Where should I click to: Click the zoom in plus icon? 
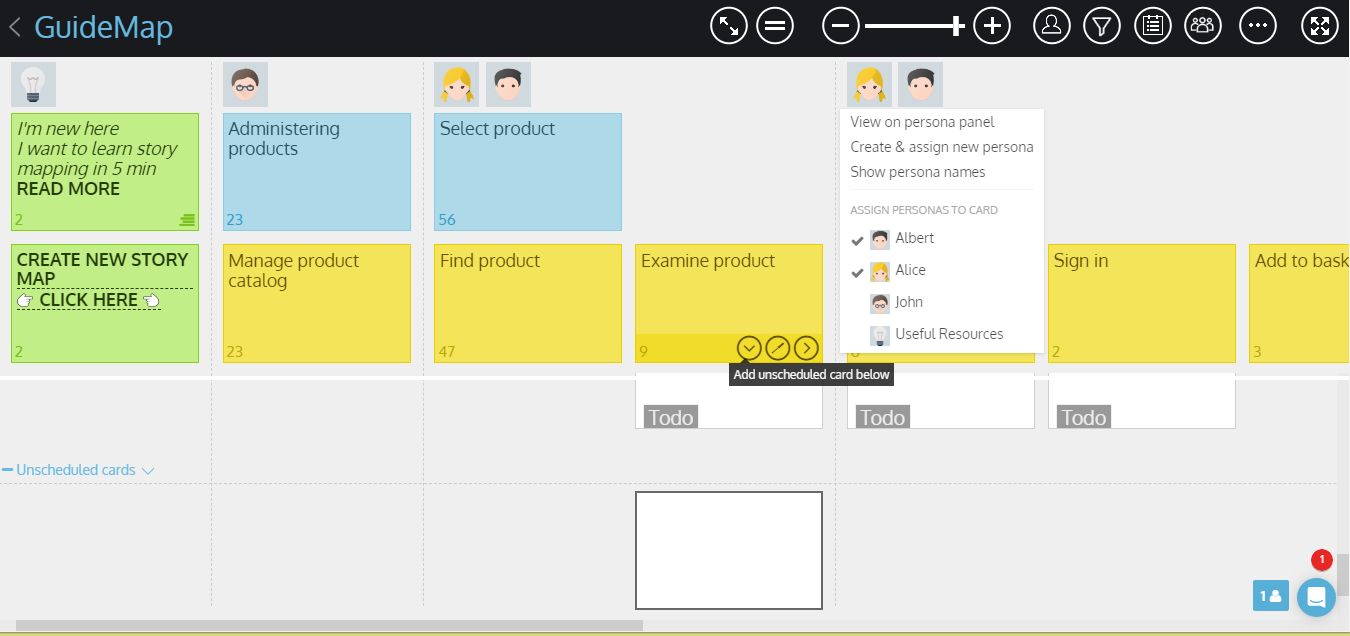[x=991, y=26]
